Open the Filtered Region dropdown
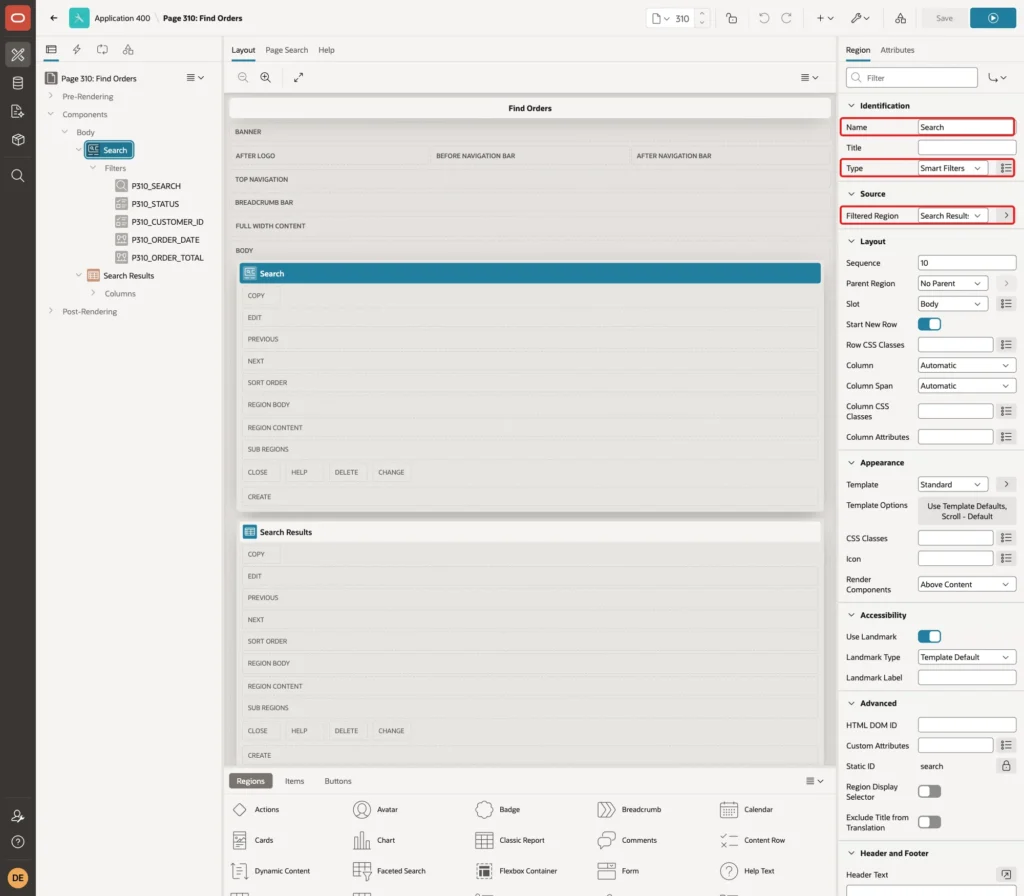 (952, 216)
